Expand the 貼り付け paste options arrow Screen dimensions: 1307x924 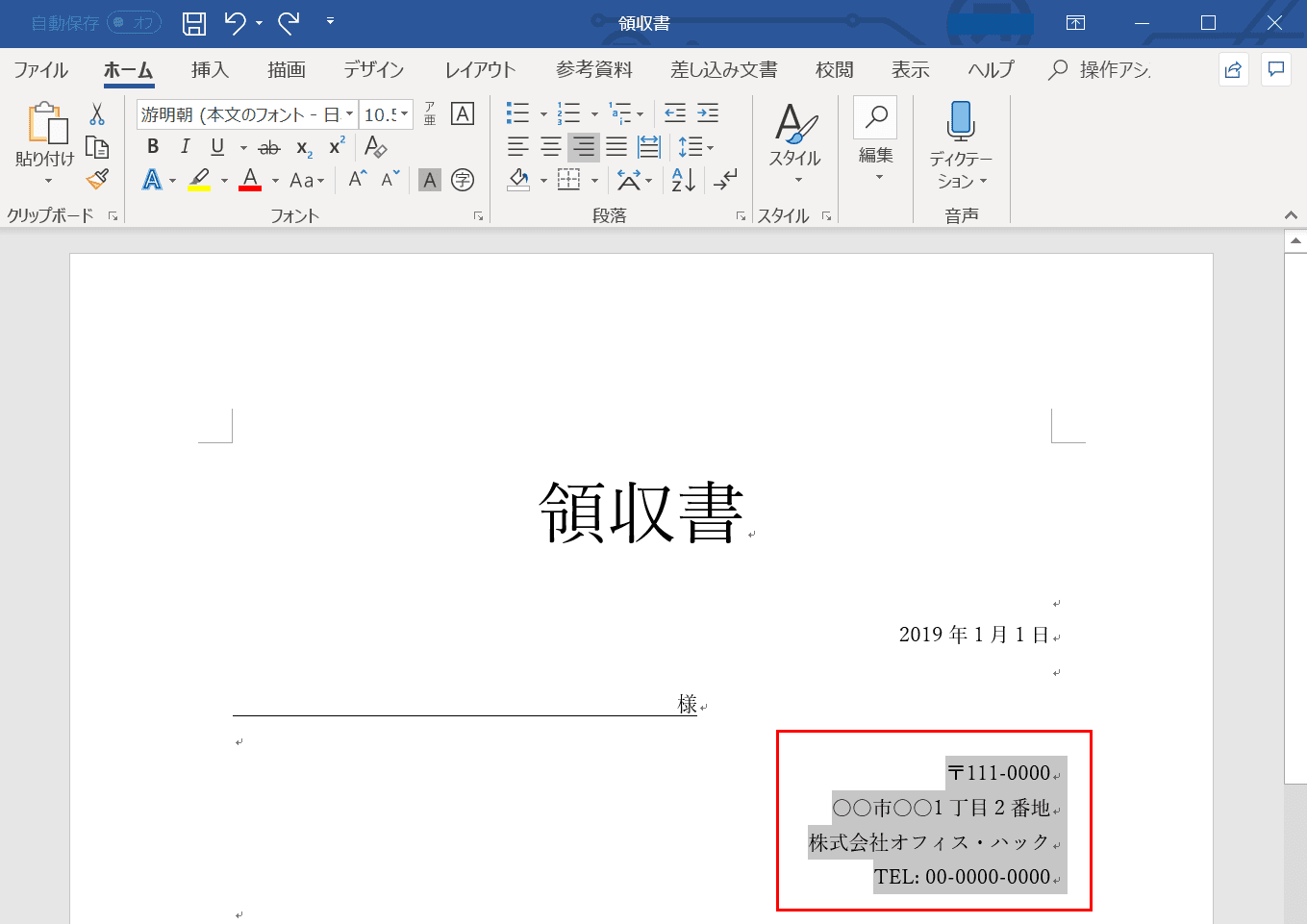[x=48, y=181]
